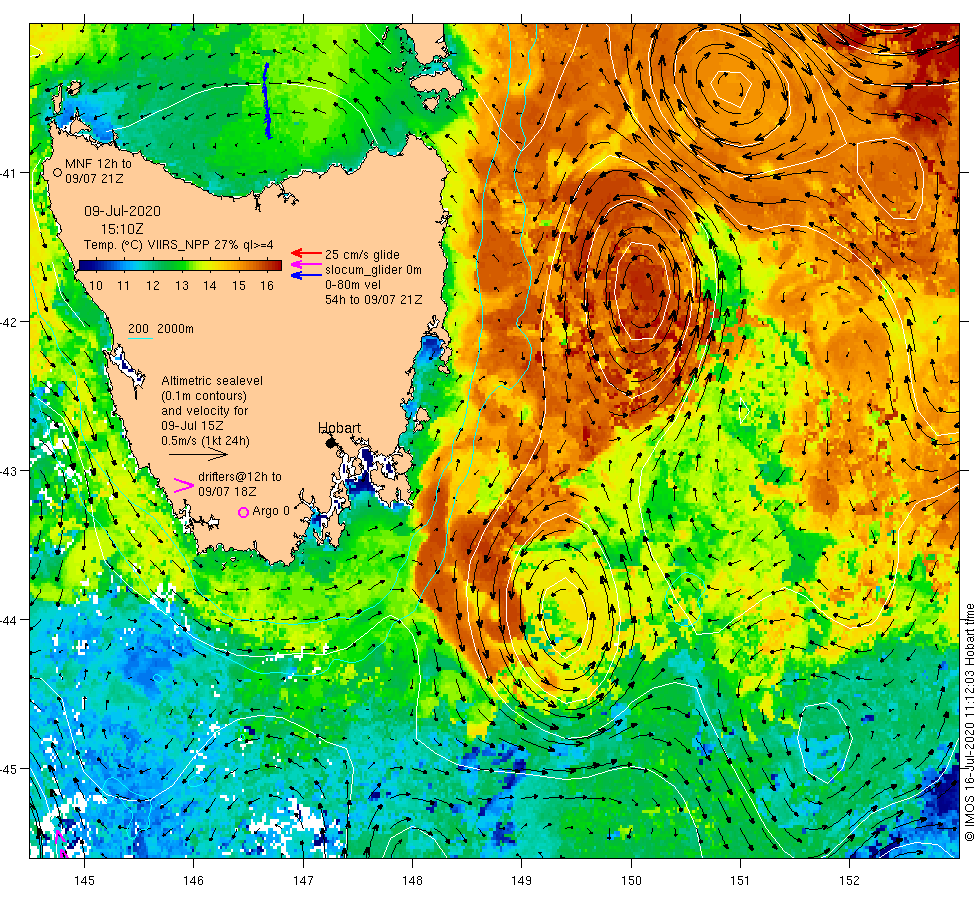Click the '25 cm/s glide' legend text
Screen dimensions: 980x900
coord(362,255)
